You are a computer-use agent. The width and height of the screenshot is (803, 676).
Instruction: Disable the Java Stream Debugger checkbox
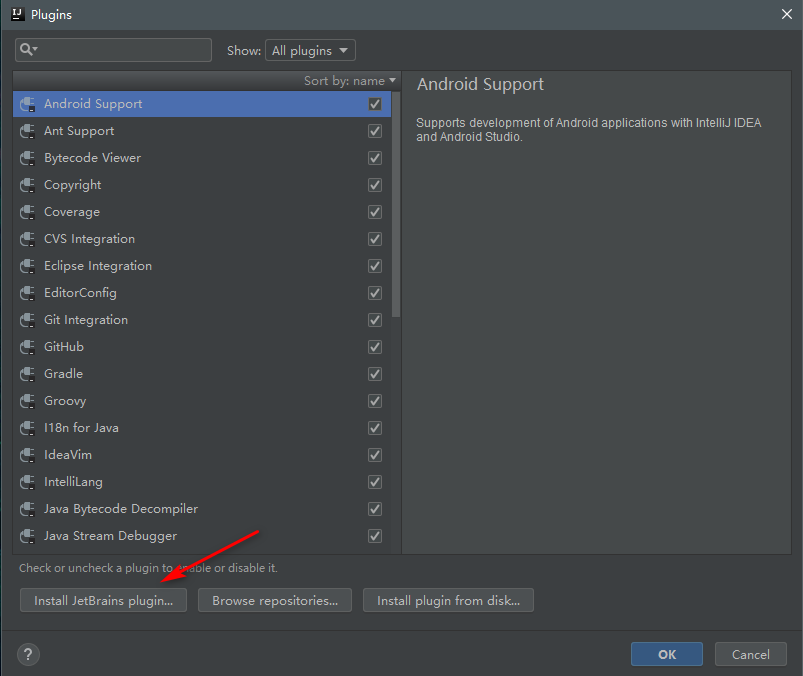coord(375,536)
